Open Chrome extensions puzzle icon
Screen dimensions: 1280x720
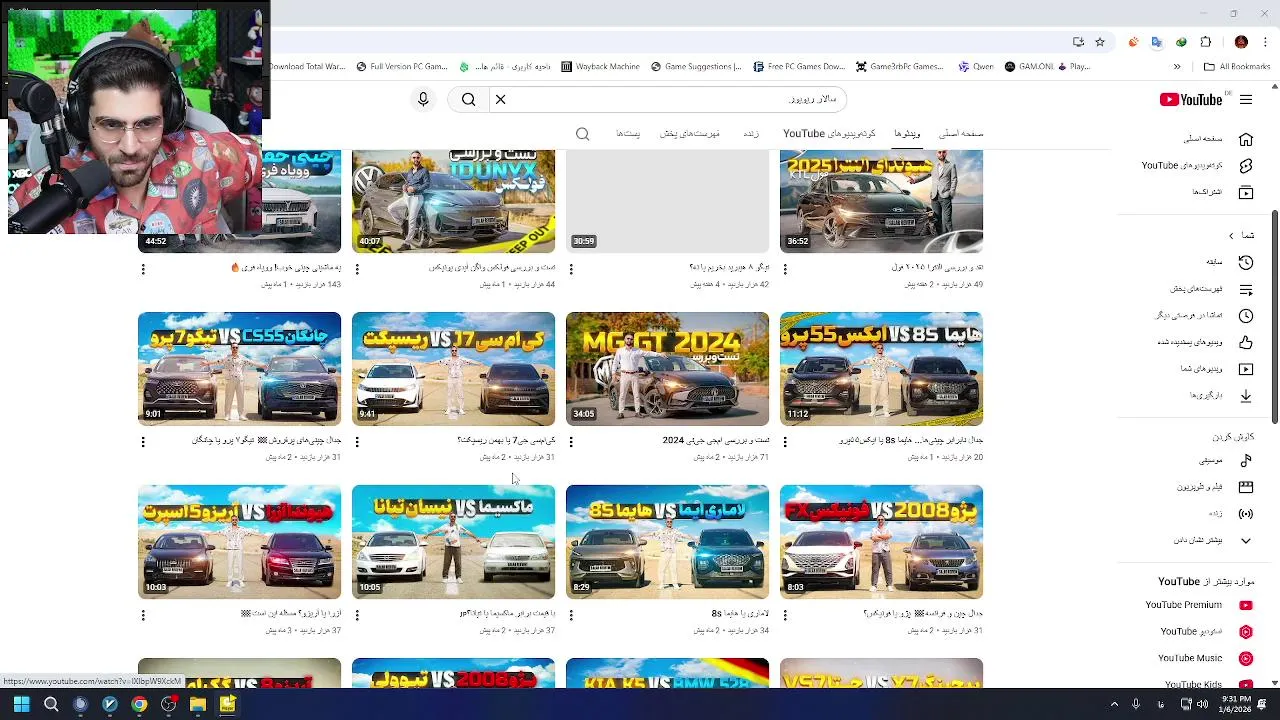point(1206,42)
